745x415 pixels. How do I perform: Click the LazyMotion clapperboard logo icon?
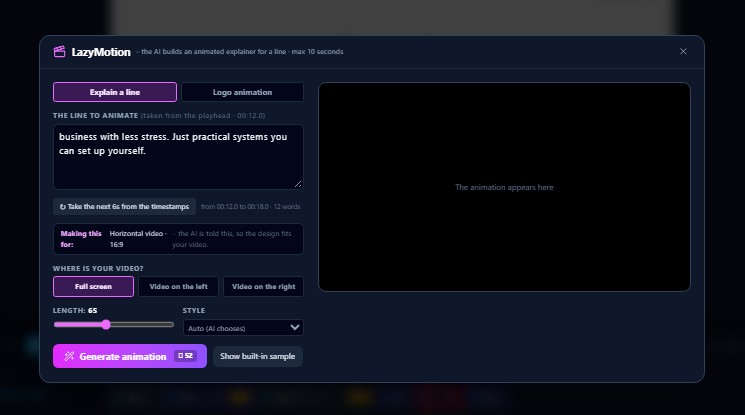point(59,52)
